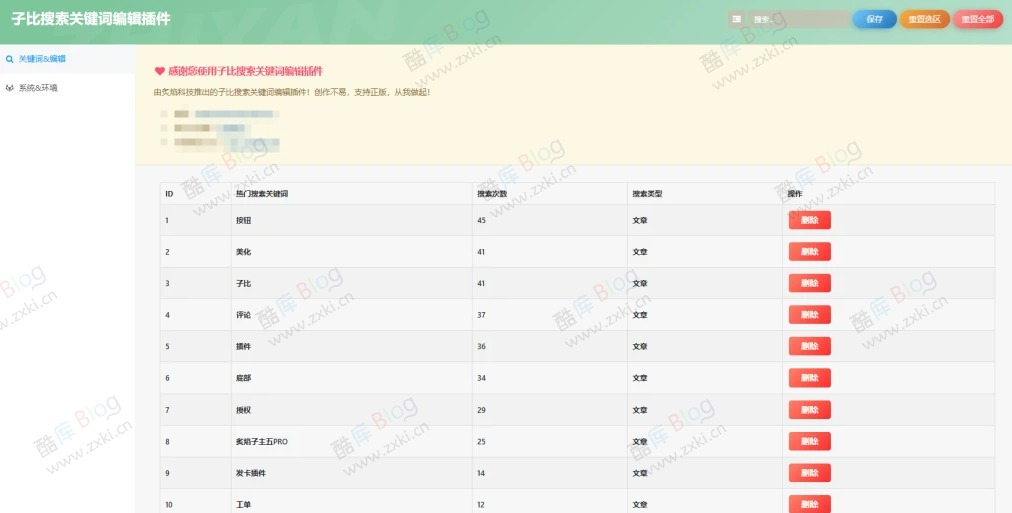The width and height of the screenshot is (1012, 513).
Task: Focus the 搜索 input field in header
Action: [x=798, y=19]
